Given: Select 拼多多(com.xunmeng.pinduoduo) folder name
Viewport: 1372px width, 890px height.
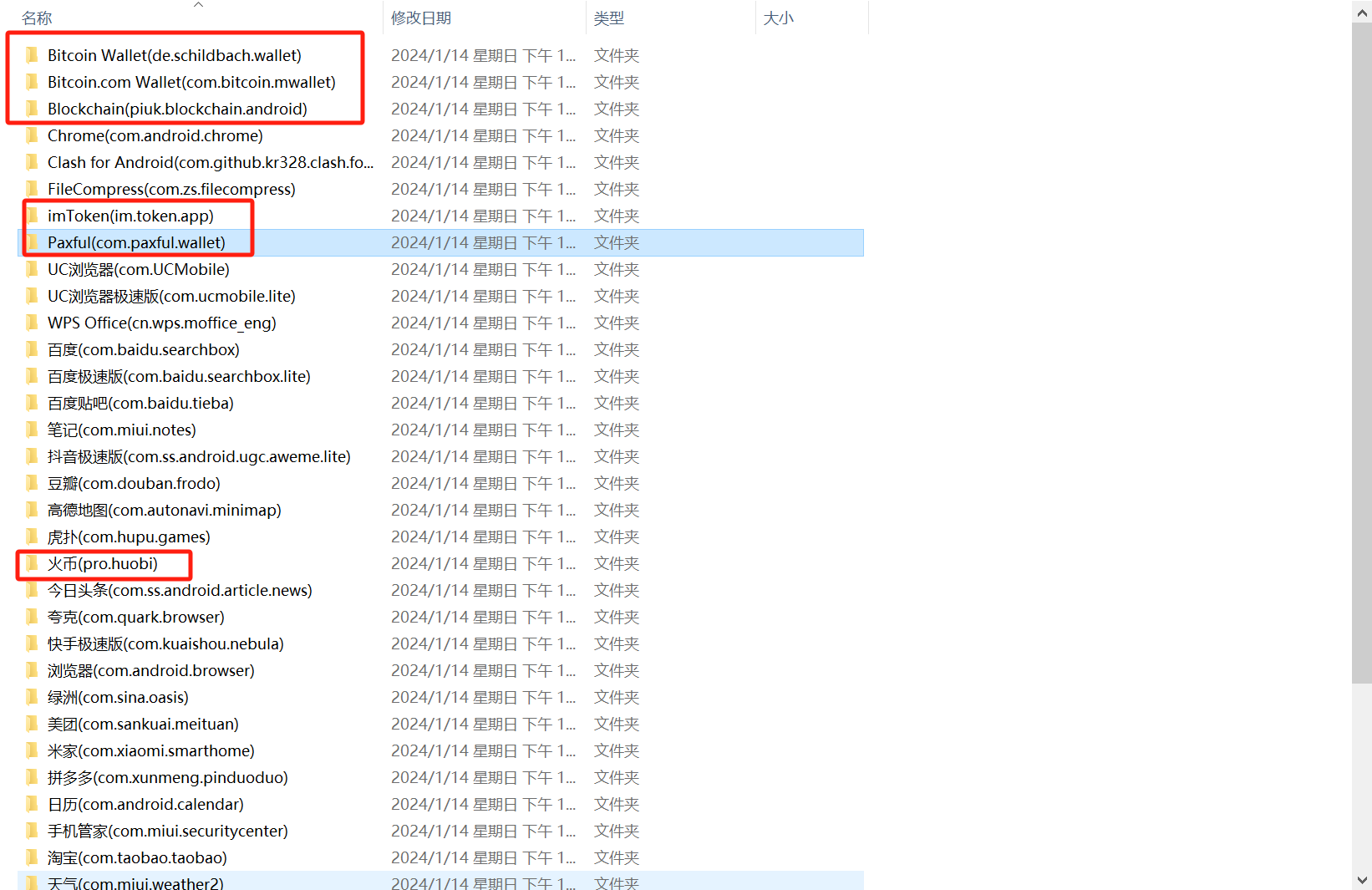Looking at the screenshot, I should [x=168, y=777].
